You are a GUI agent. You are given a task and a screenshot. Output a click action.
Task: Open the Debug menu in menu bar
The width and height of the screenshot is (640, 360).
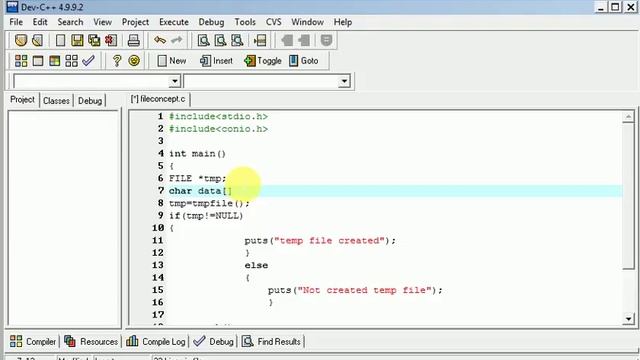[x=211, y=22]
